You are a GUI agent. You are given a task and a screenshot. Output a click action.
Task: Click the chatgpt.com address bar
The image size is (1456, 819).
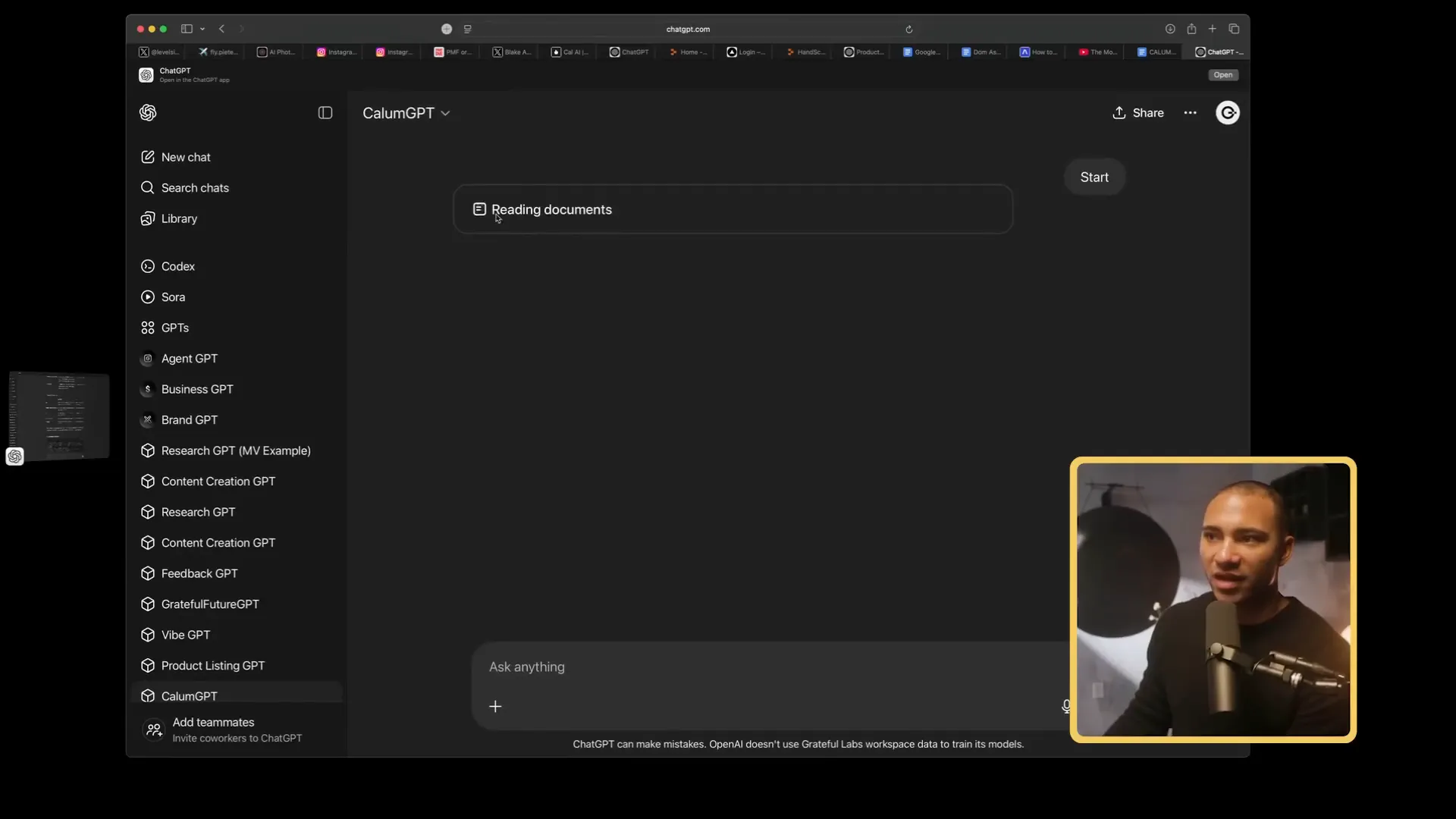[x=688, y=29]
